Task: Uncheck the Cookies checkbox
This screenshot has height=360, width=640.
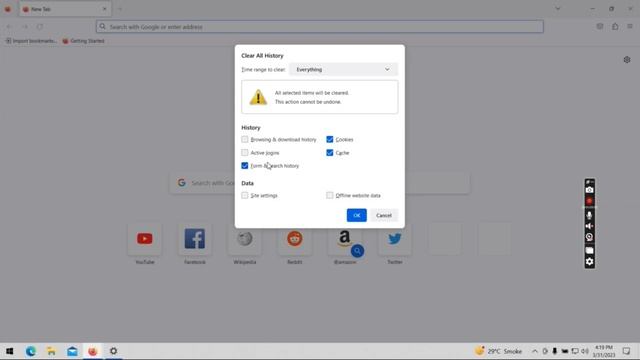Action: tap(329, 140)
